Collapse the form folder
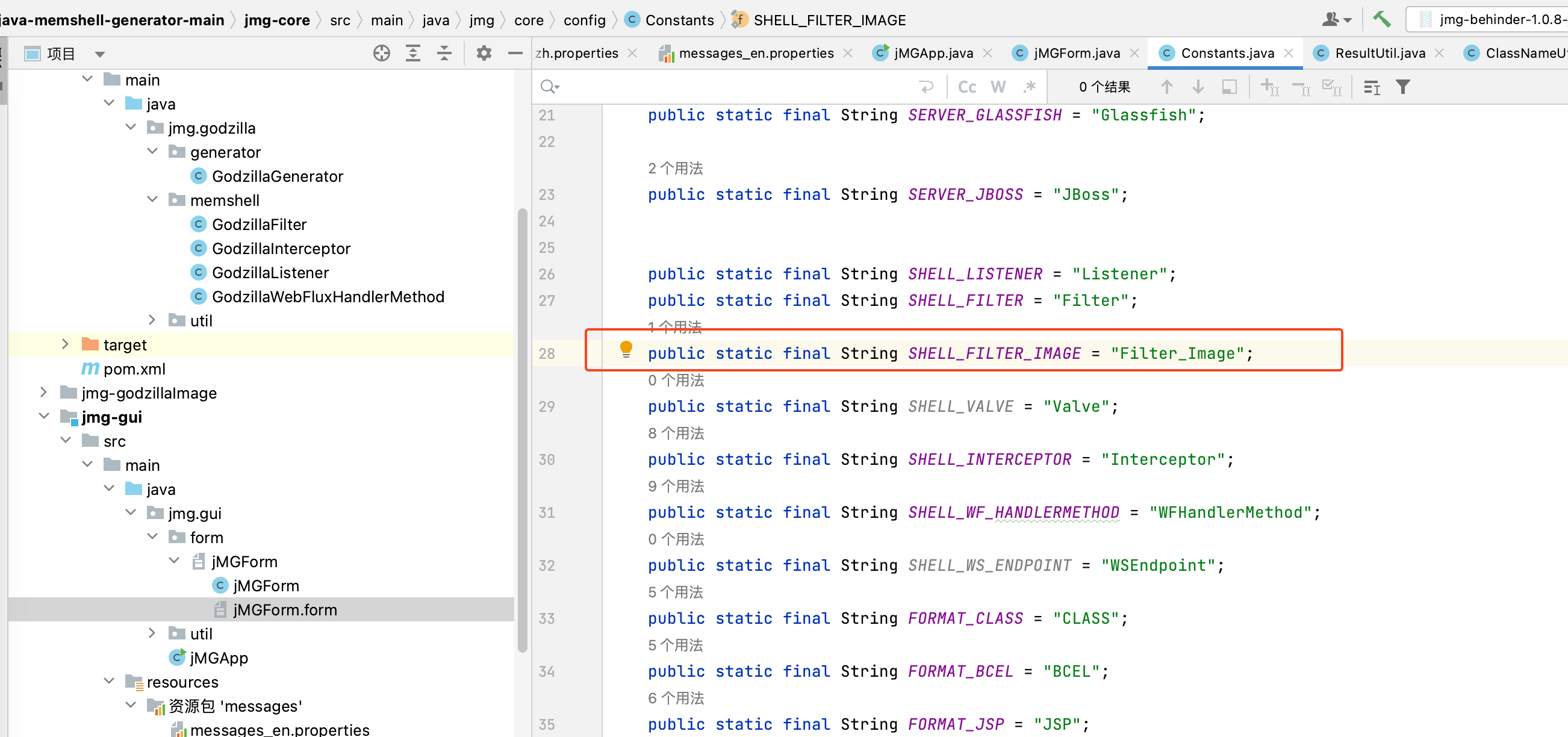 153,536
